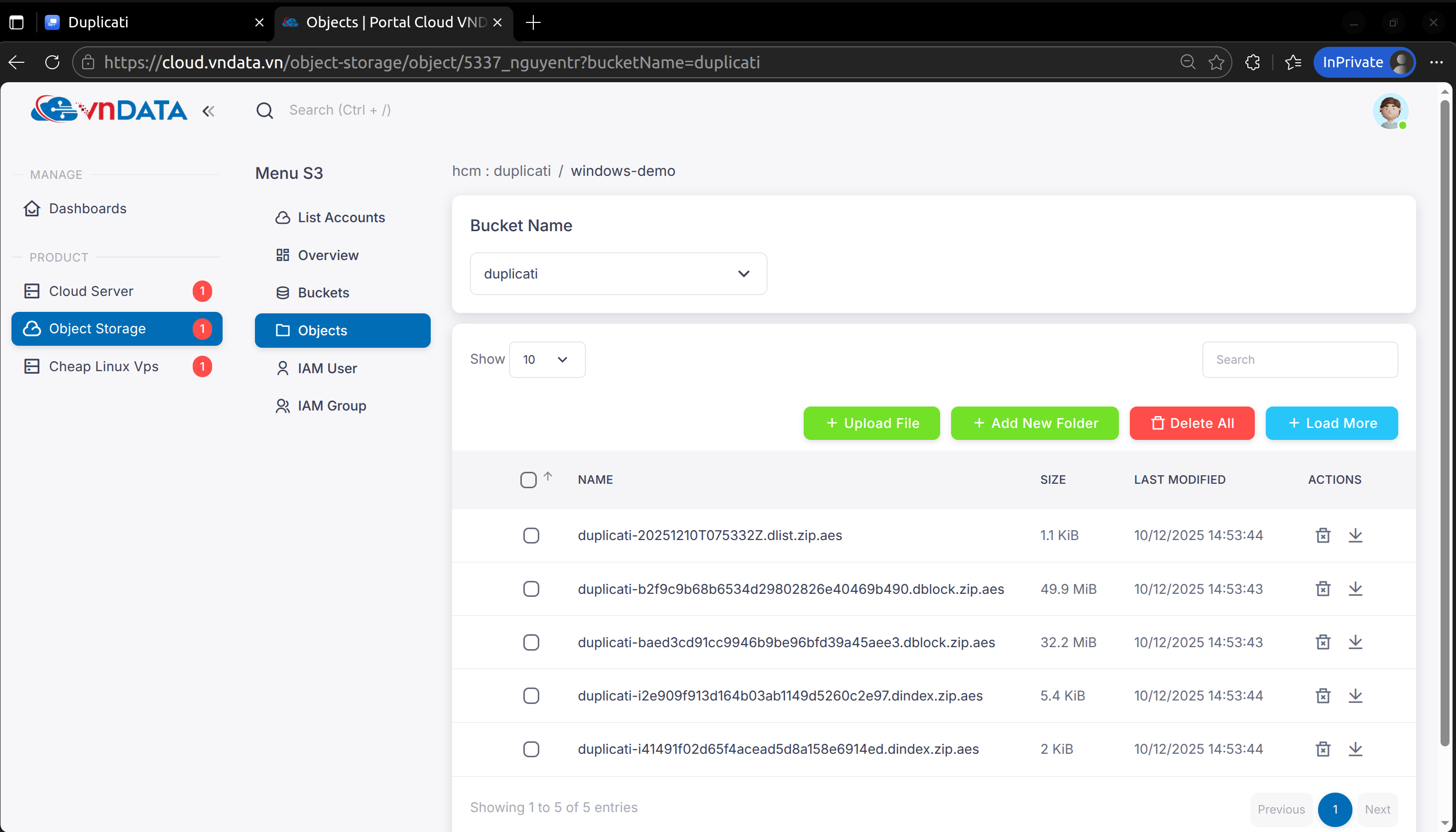The image size is (1456, 832).
Task: Download the 32.2 MiB dblock file
Action: (x=1355, y=642)
